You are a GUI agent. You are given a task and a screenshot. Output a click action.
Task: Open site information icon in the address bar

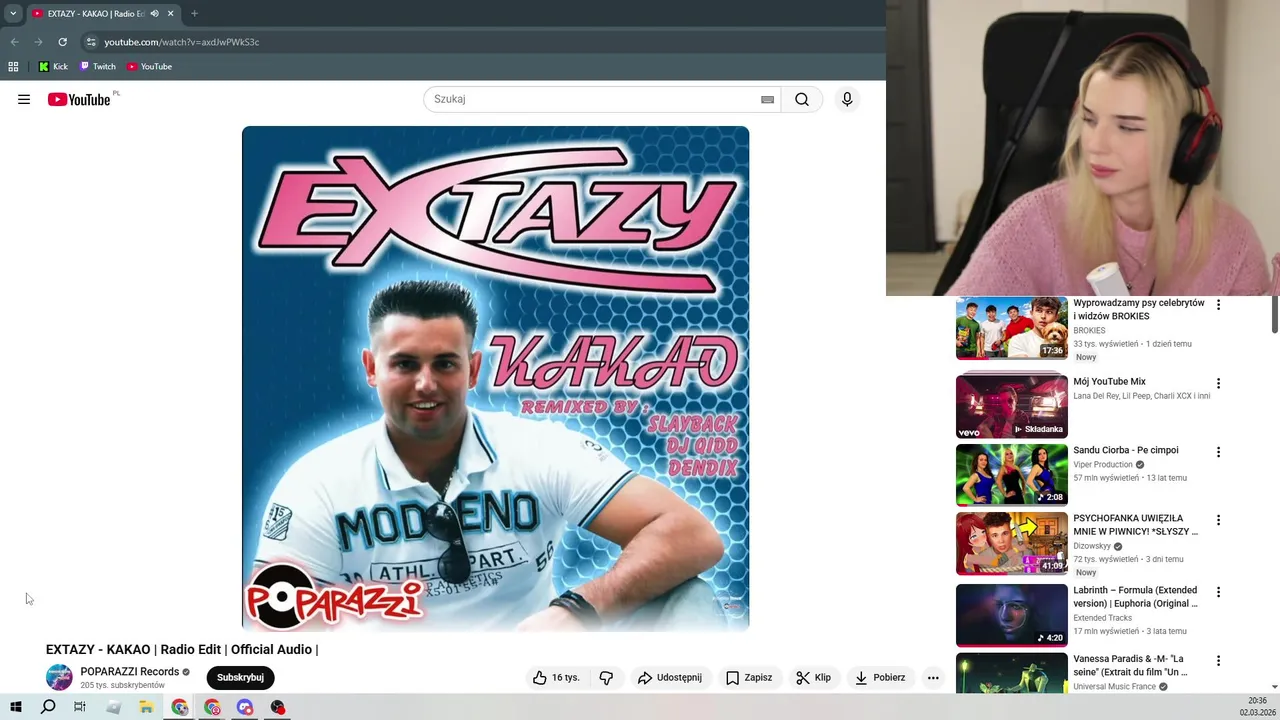tap(91, 42)
